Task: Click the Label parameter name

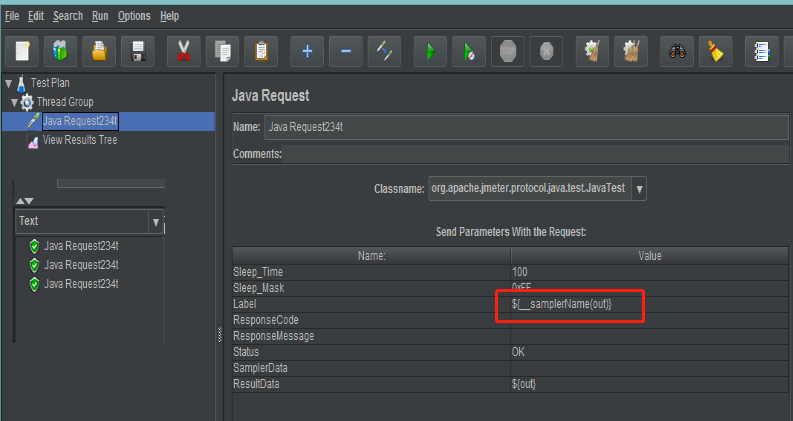Action: [245, 304]
